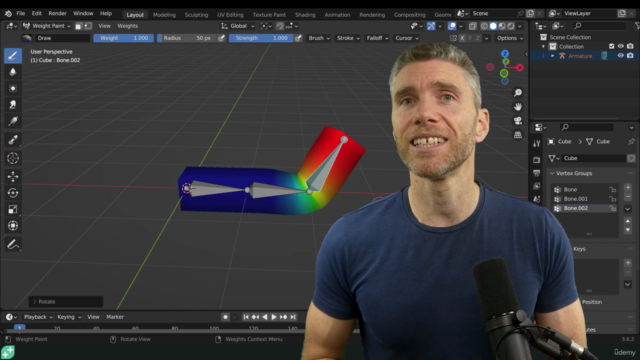640x360 pixels.
Task: Open the Falloff settings dropdown
Action: [377, 38]
